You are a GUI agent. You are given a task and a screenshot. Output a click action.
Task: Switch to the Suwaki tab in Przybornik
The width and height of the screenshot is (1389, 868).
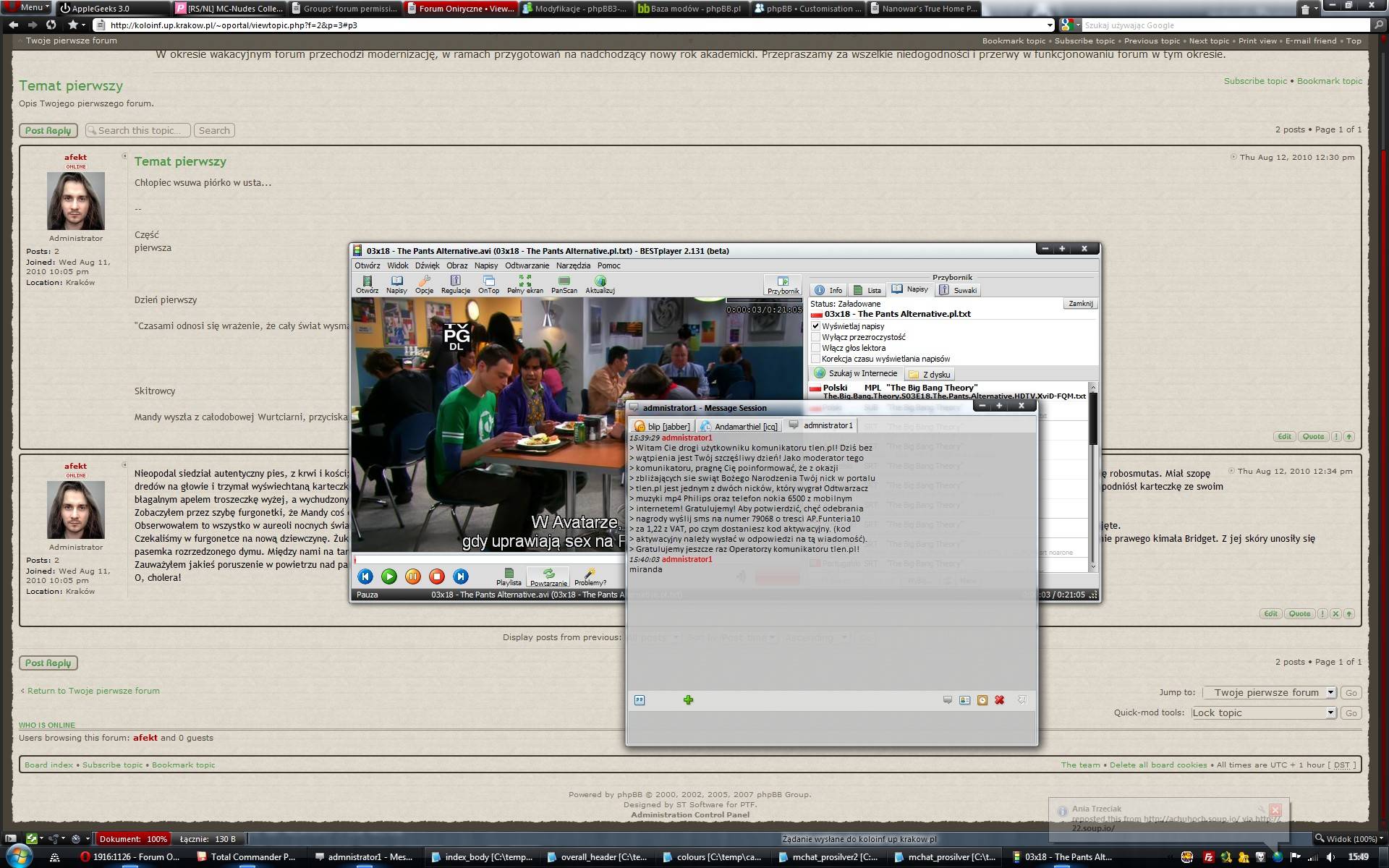(958, 290)
